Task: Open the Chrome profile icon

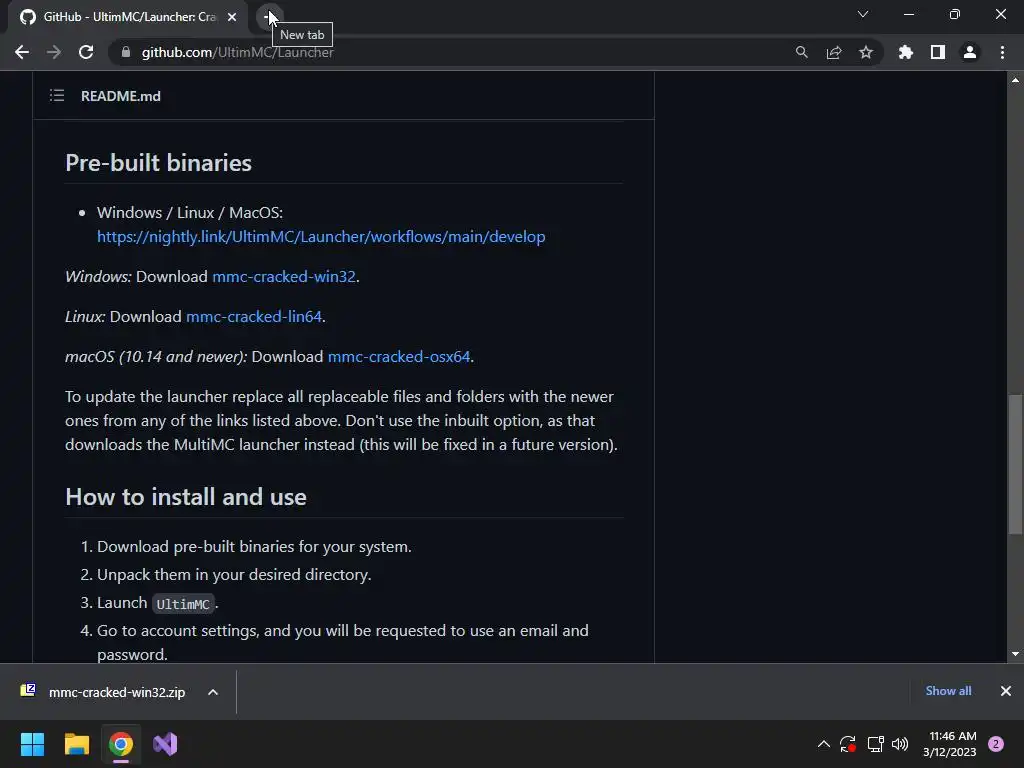Action: 969,52
